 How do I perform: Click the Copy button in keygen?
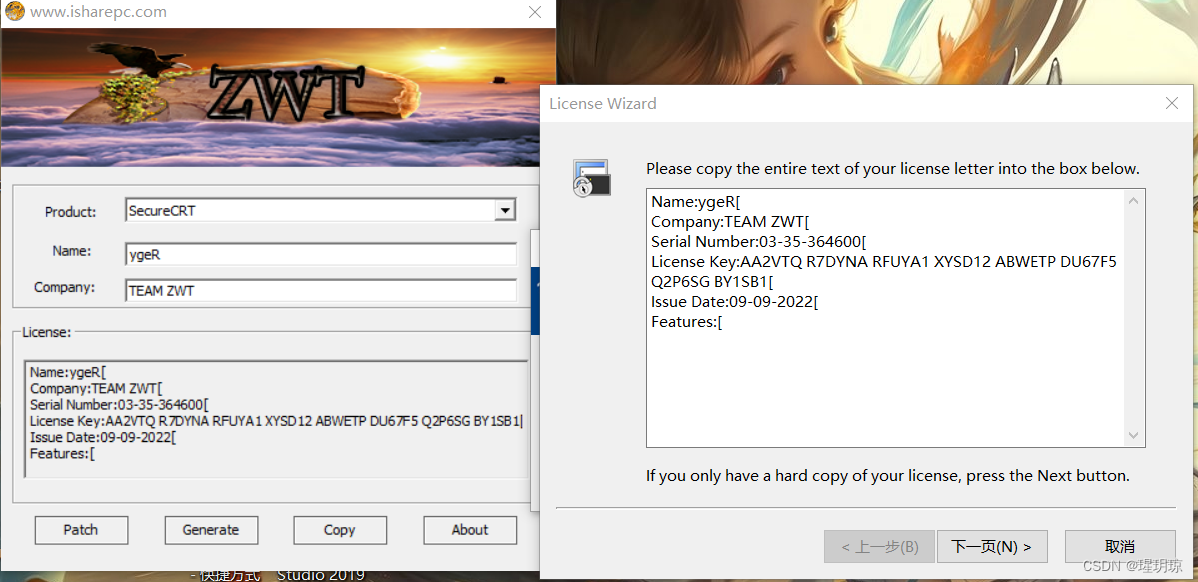coord(340,530)
